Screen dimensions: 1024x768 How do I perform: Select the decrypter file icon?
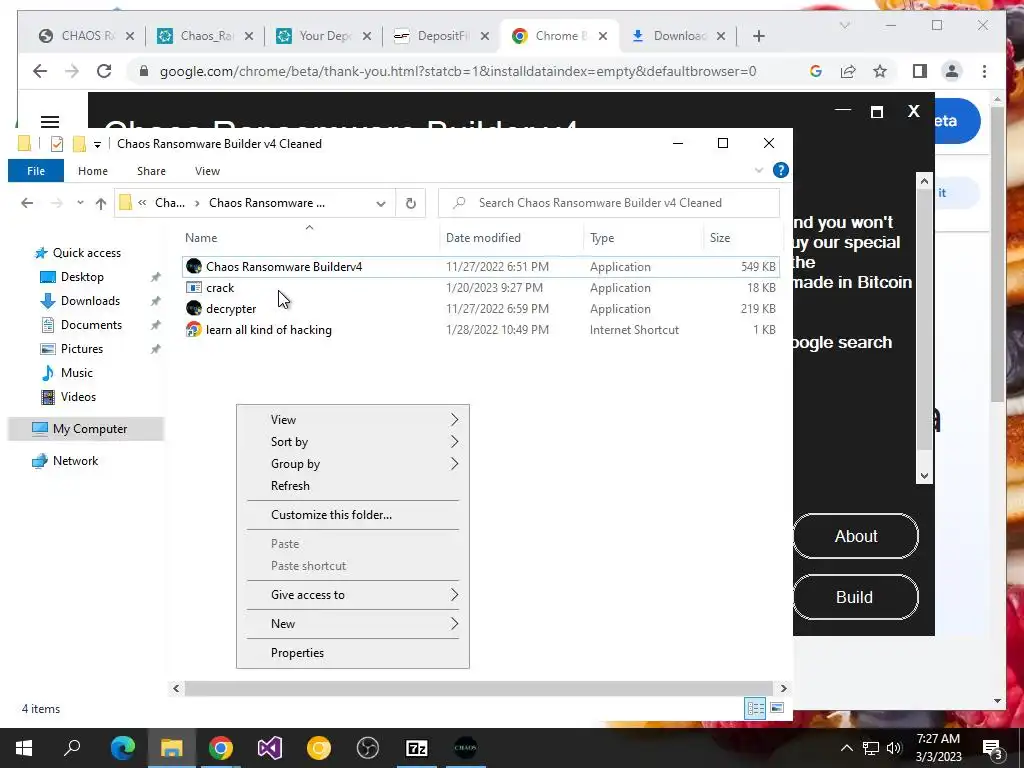tap(194, 308)
